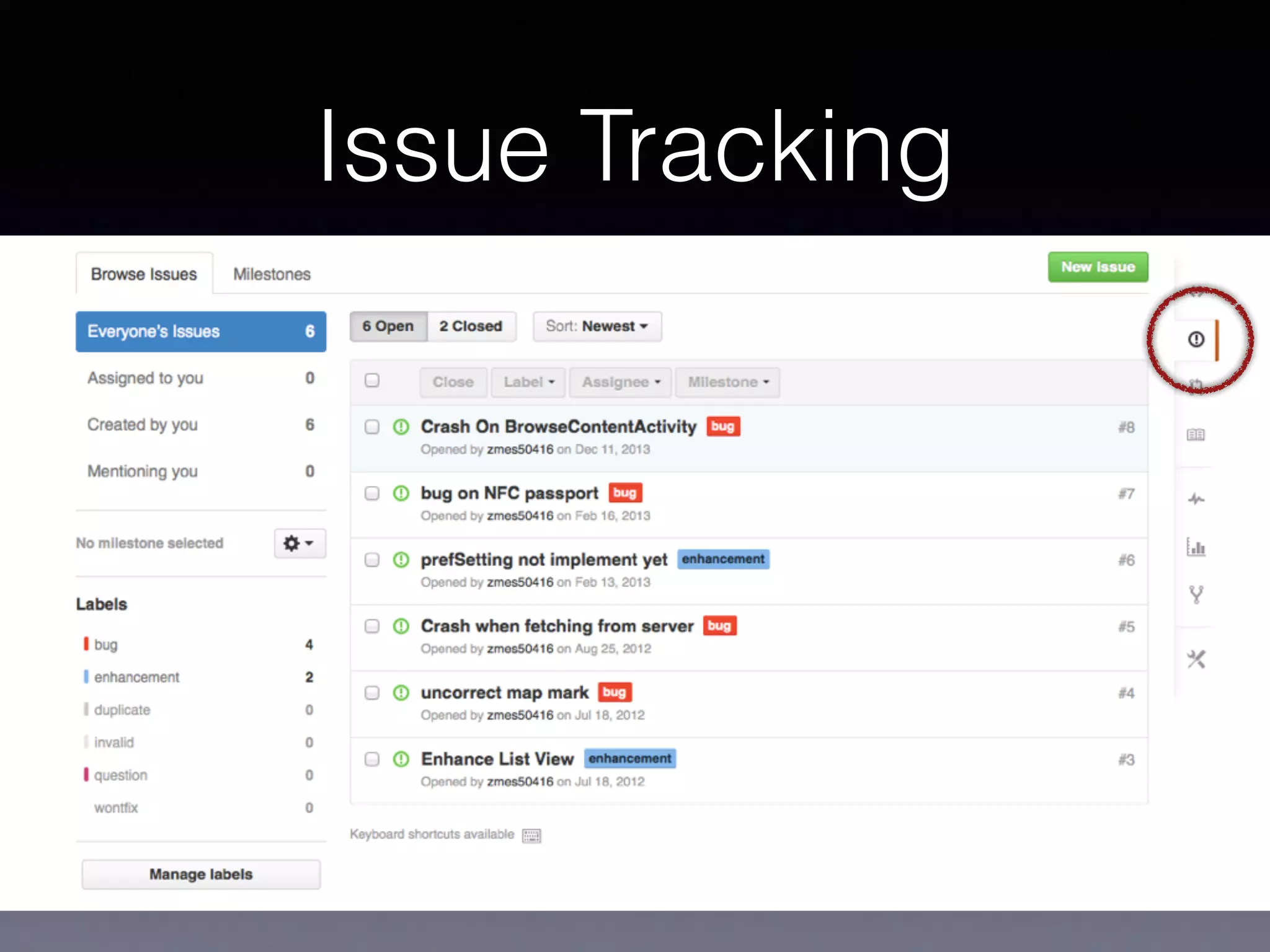This screenshot has height=952, width=1270.
Task: Click the Manage labels button
Action: [x=201, y=875]
